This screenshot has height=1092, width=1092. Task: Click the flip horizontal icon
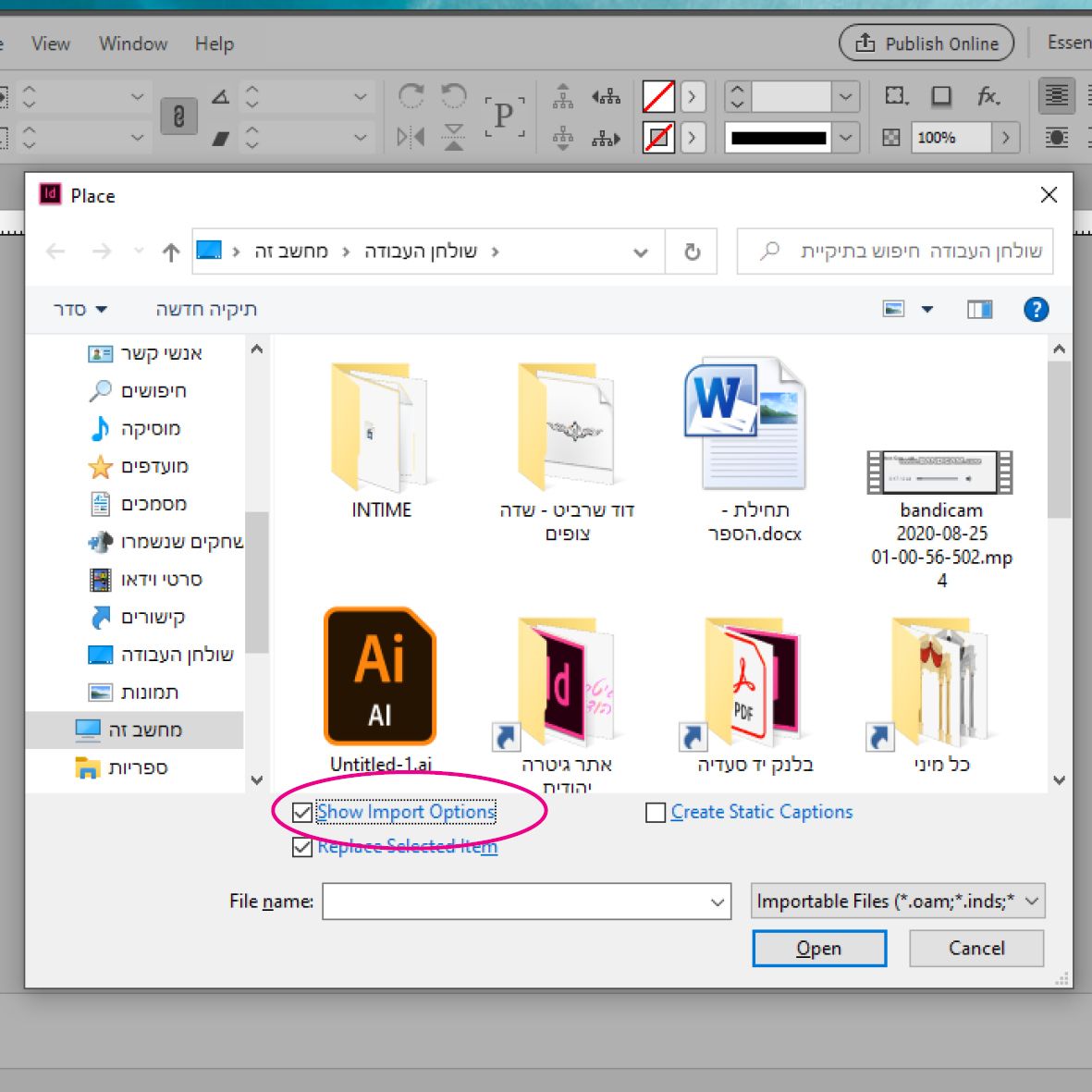pyautogui.click(x=411, y=137)
